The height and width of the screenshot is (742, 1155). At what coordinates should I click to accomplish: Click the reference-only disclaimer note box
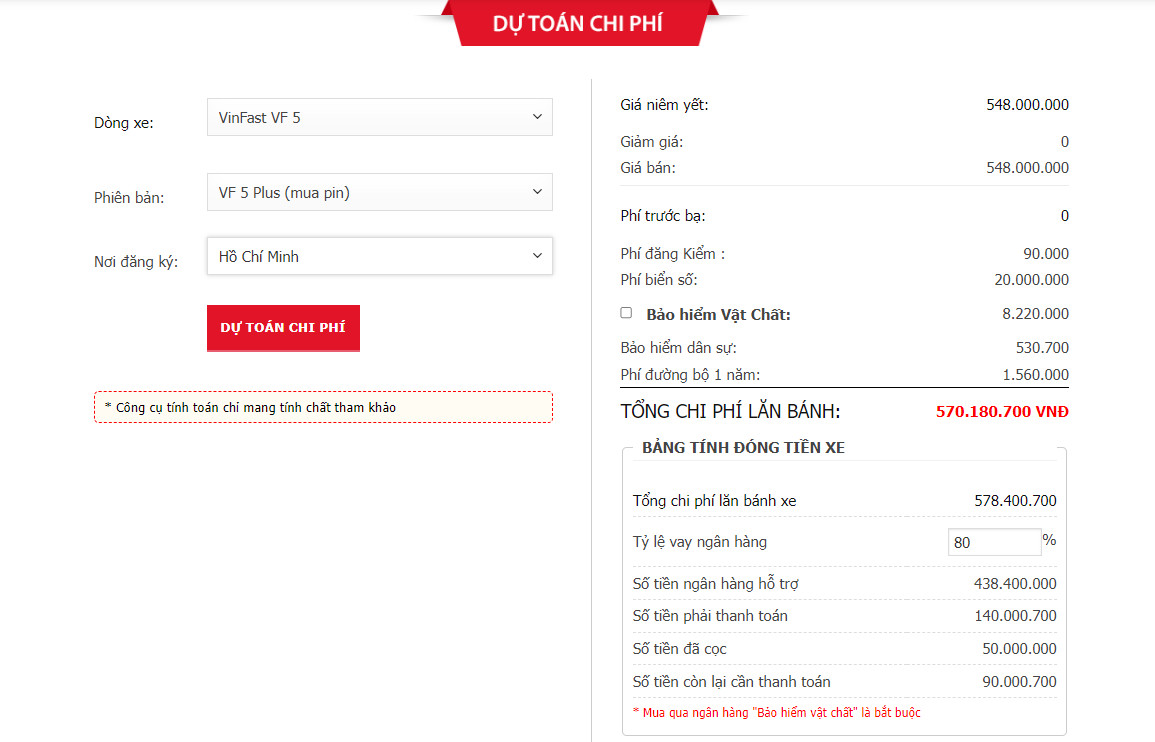(x=323, y=407)
